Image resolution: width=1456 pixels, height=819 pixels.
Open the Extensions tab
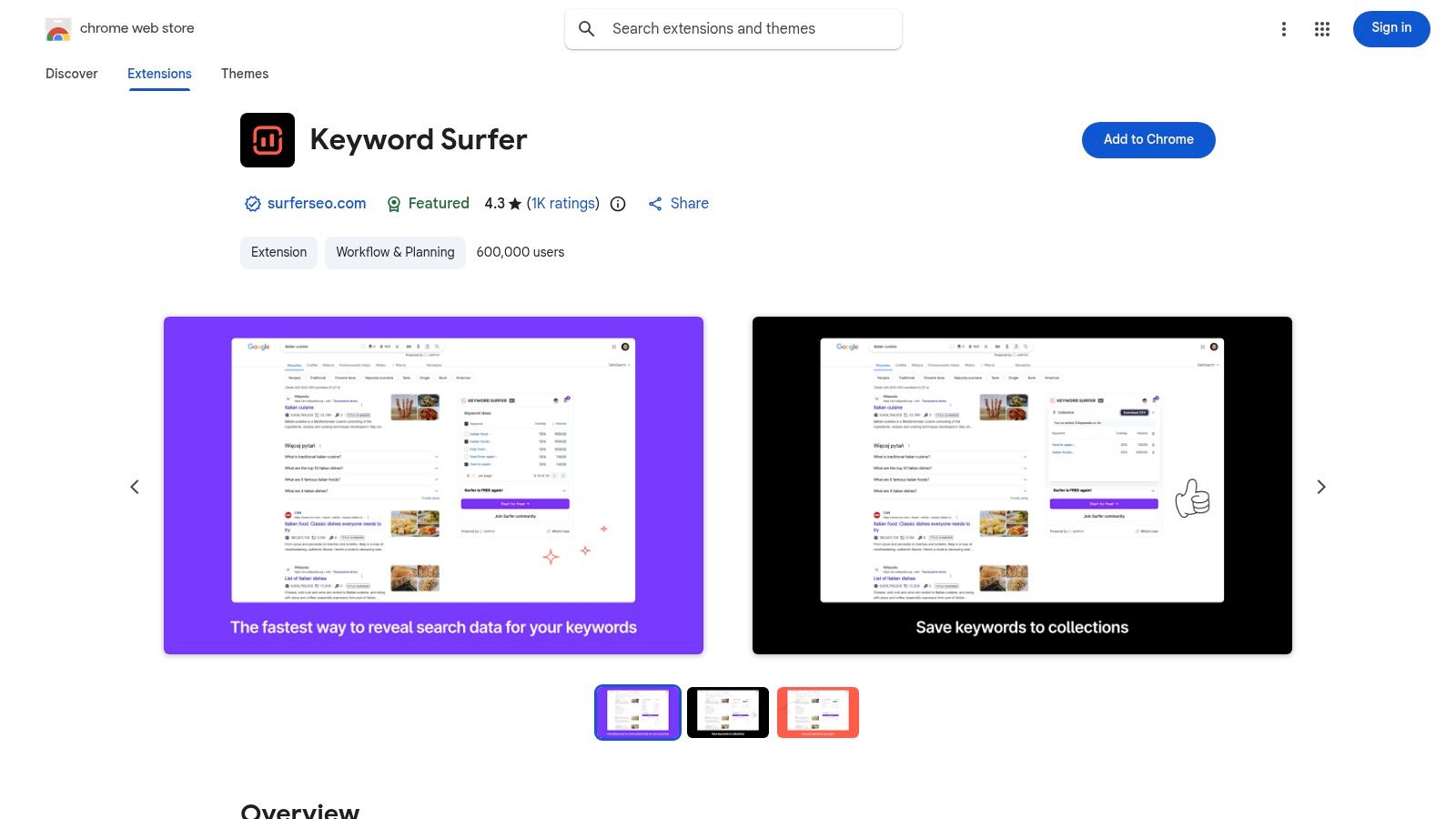pyautogui.click(x=159, y=74)
